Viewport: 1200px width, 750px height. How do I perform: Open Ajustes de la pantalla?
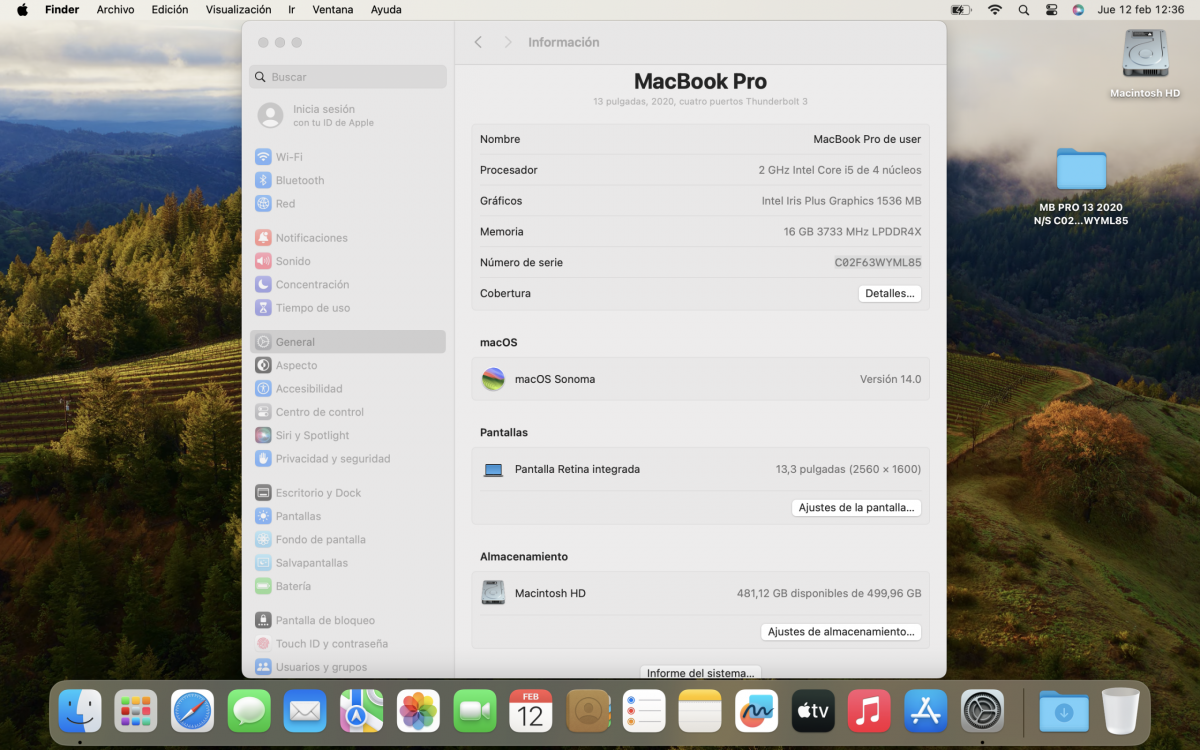856,507
